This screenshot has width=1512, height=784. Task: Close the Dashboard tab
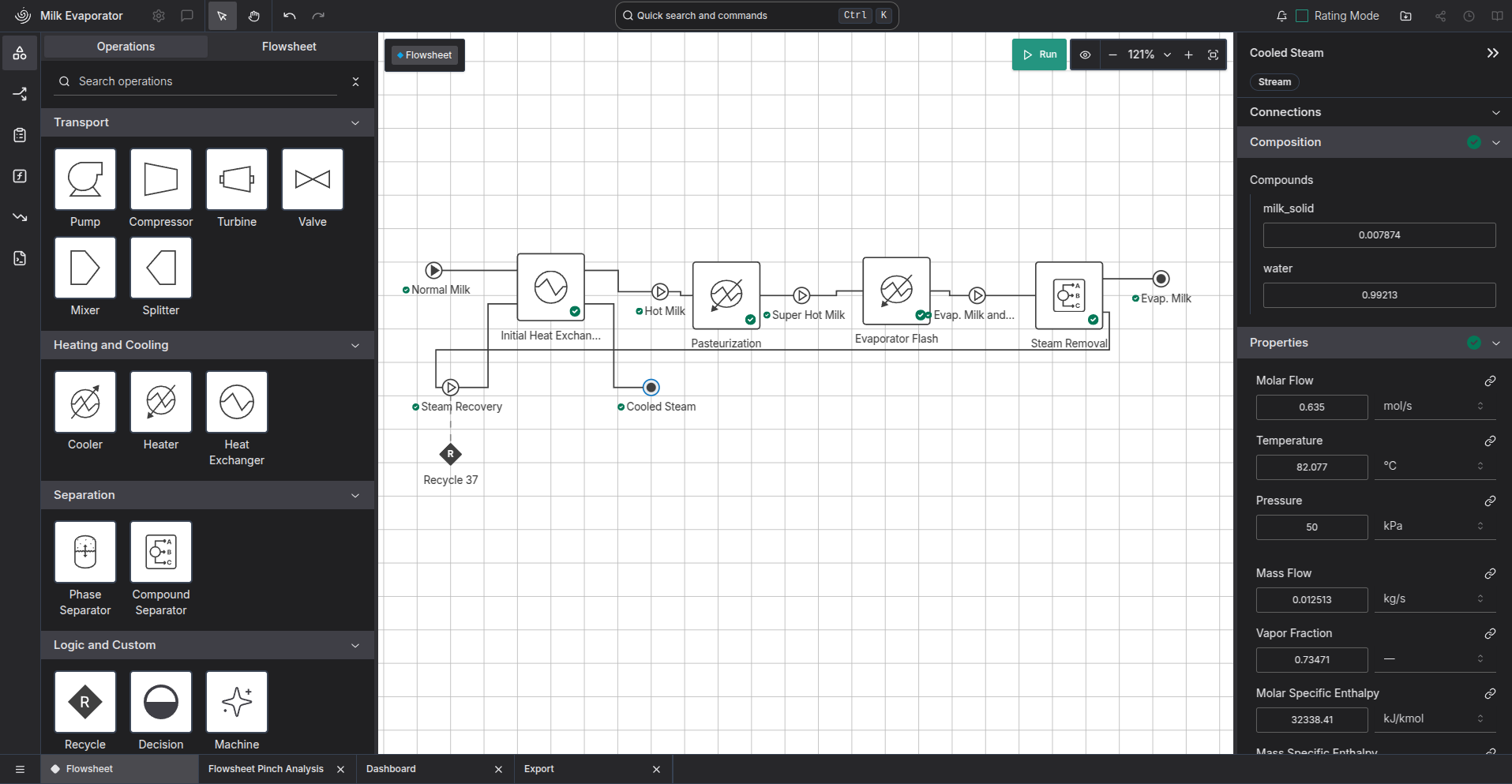[498, 769]
